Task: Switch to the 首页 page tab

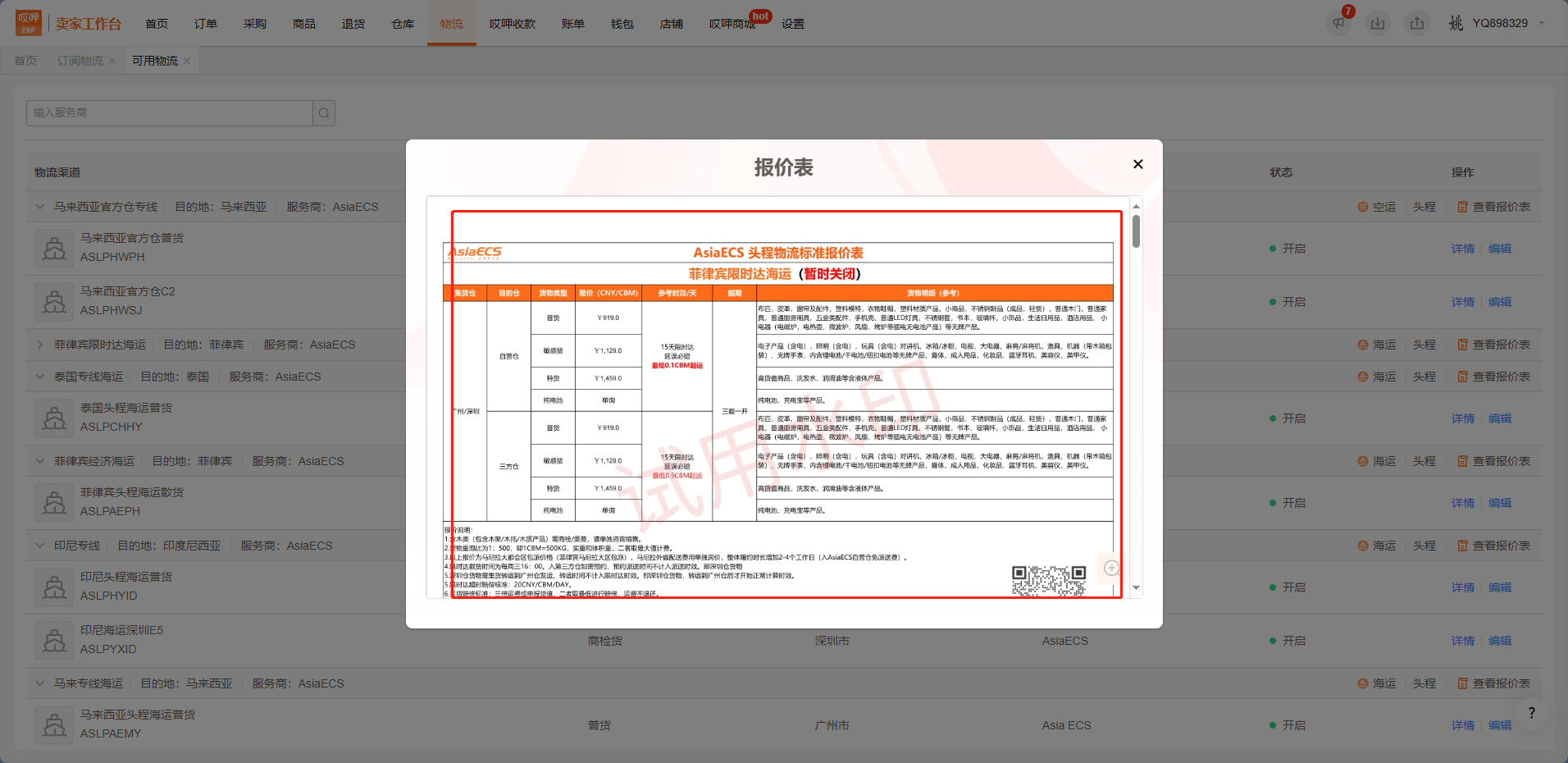Action: [x=25, y=61]
